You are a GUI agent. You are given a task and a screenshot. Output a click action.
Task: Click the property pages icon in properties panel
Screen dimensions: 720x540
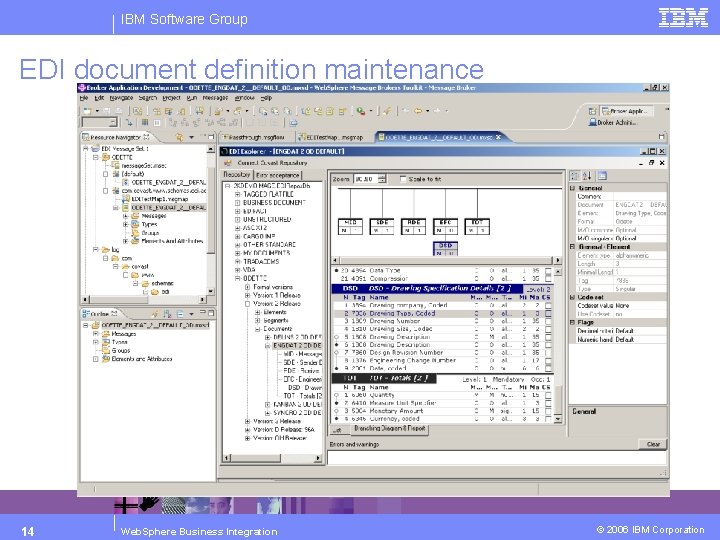click(602, 176)
